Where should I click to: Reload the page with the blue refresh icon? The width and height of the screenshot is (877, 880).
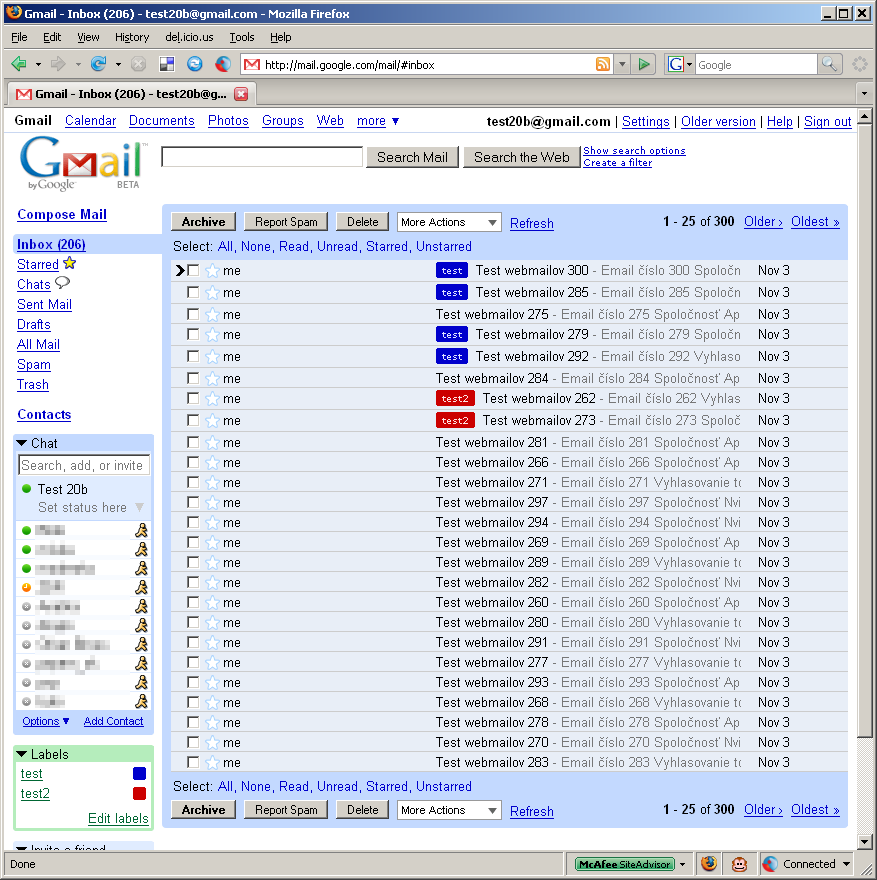point(99,65)
